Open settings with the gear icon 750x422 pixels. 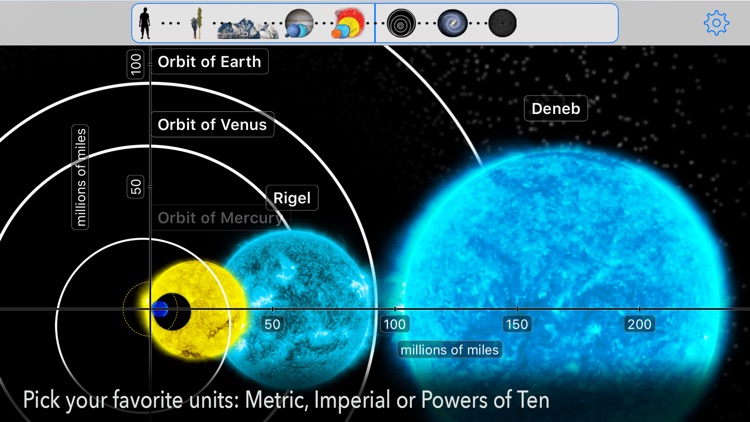(x=716, y=22)
